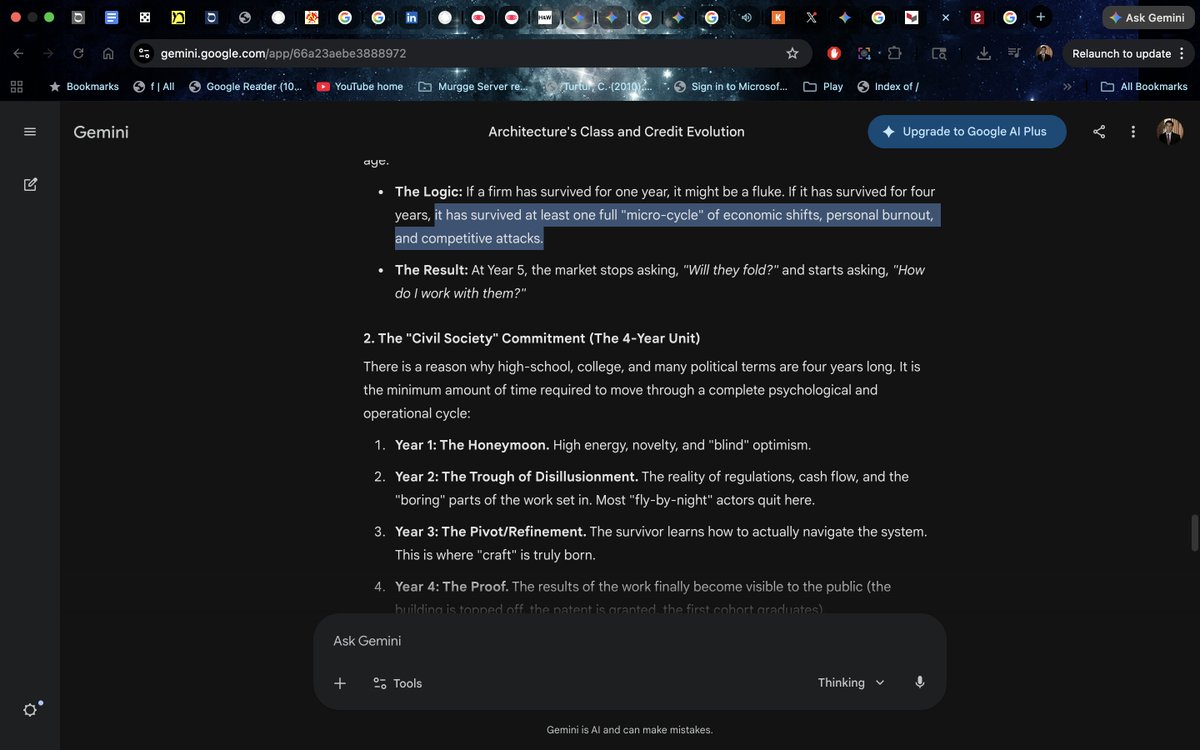View site information icon in the address bar
The width and height of the screenshot is (1200, 750).
[144, 53]
